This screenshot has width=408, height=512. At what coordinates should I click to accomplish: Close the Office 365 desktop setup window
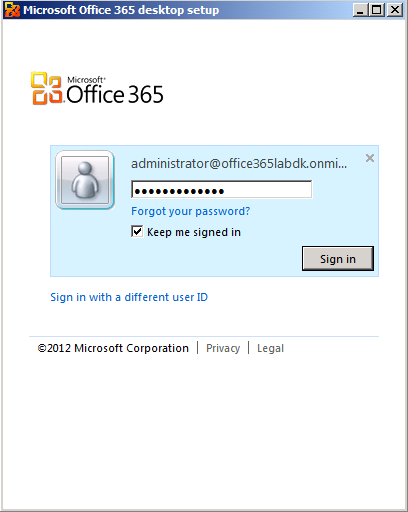click(x=395, y=10)
